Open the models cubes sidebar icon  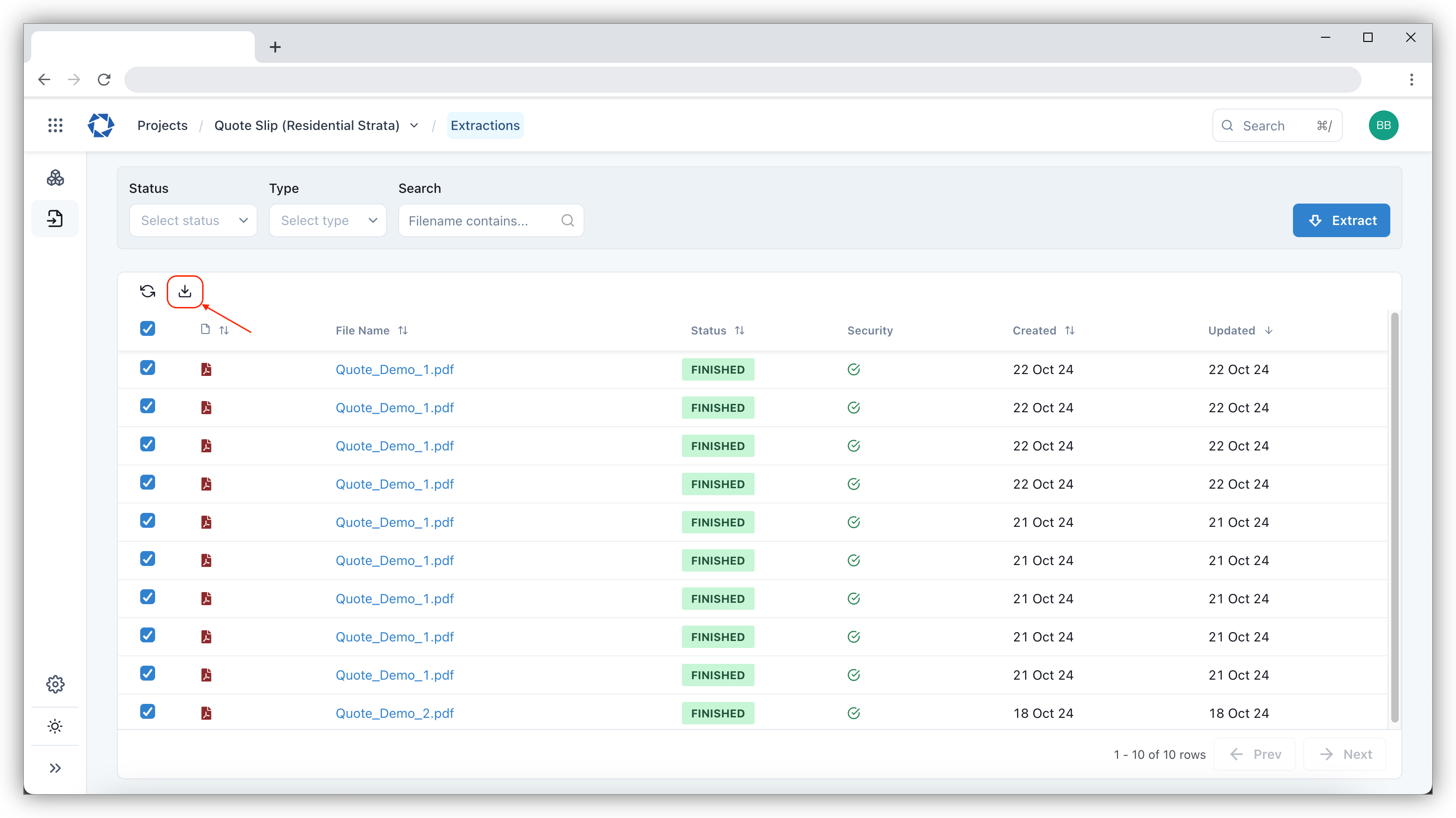coord(55,178)
